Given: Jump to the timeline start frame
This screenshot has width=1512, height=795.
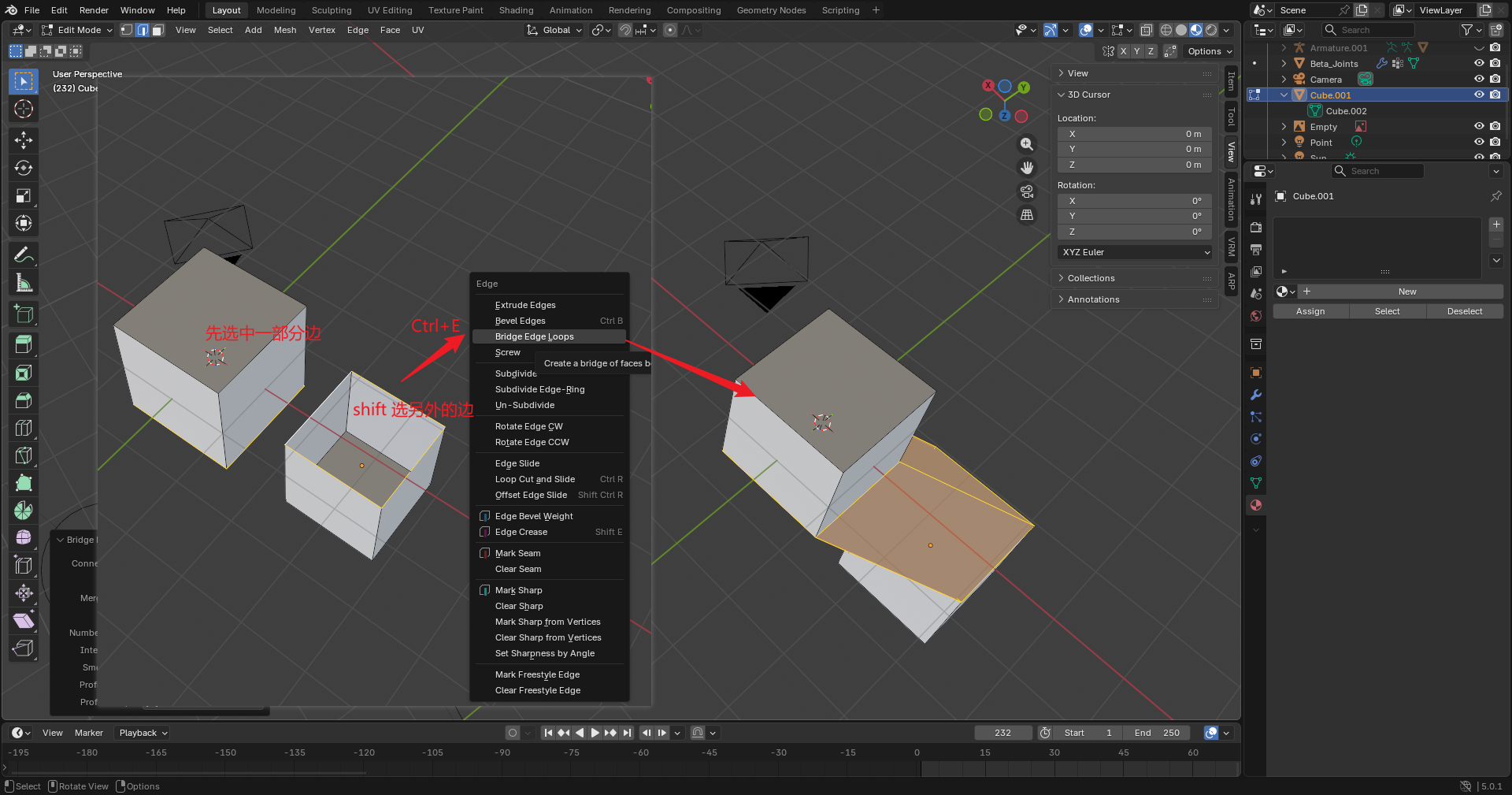Looking at the screenshot, I should pyautogui.click(x=549, y=733).
